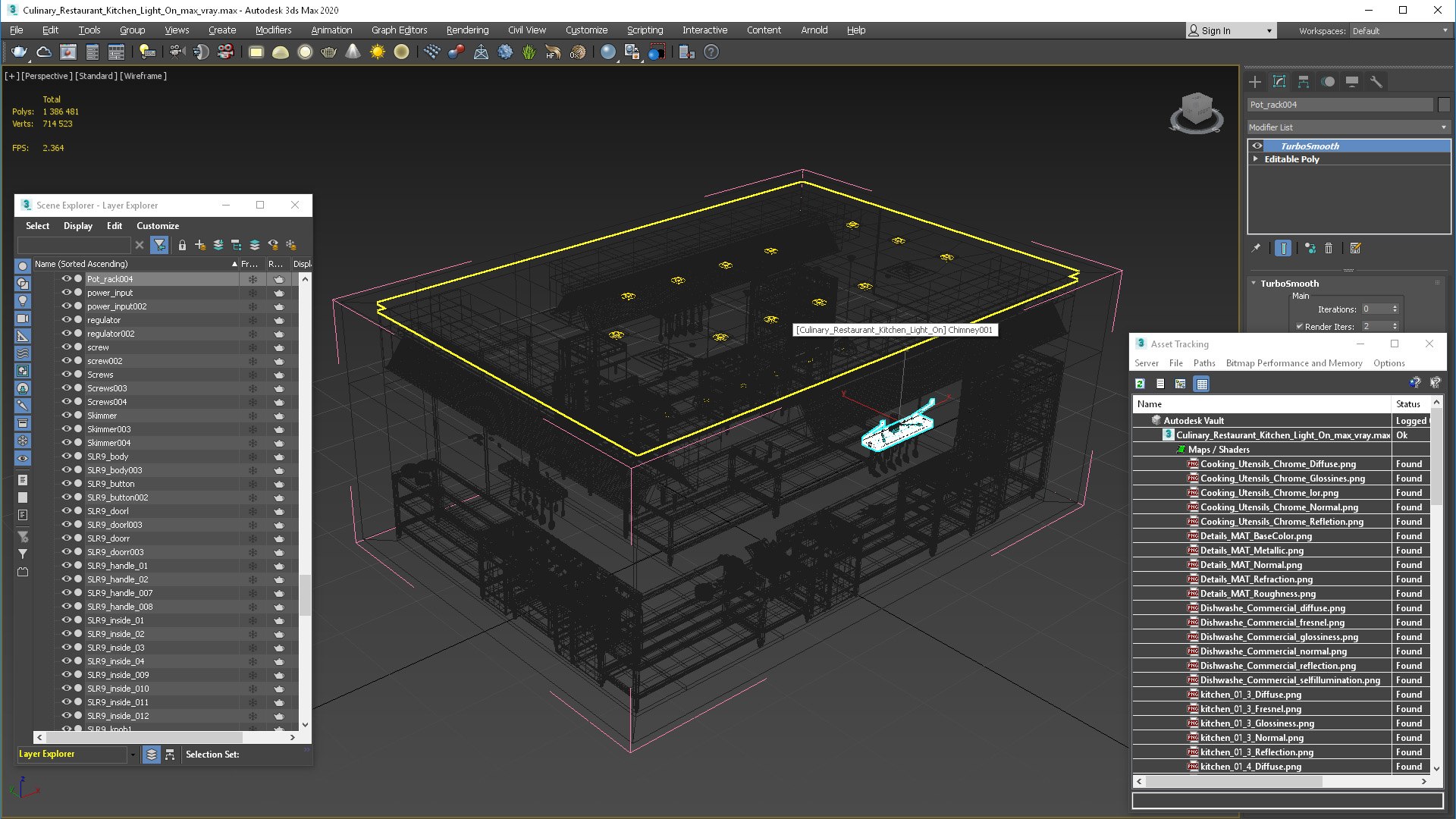Open the Workspaces Default dropdown
1456x819 pixels.
[x=1400, y=31]
